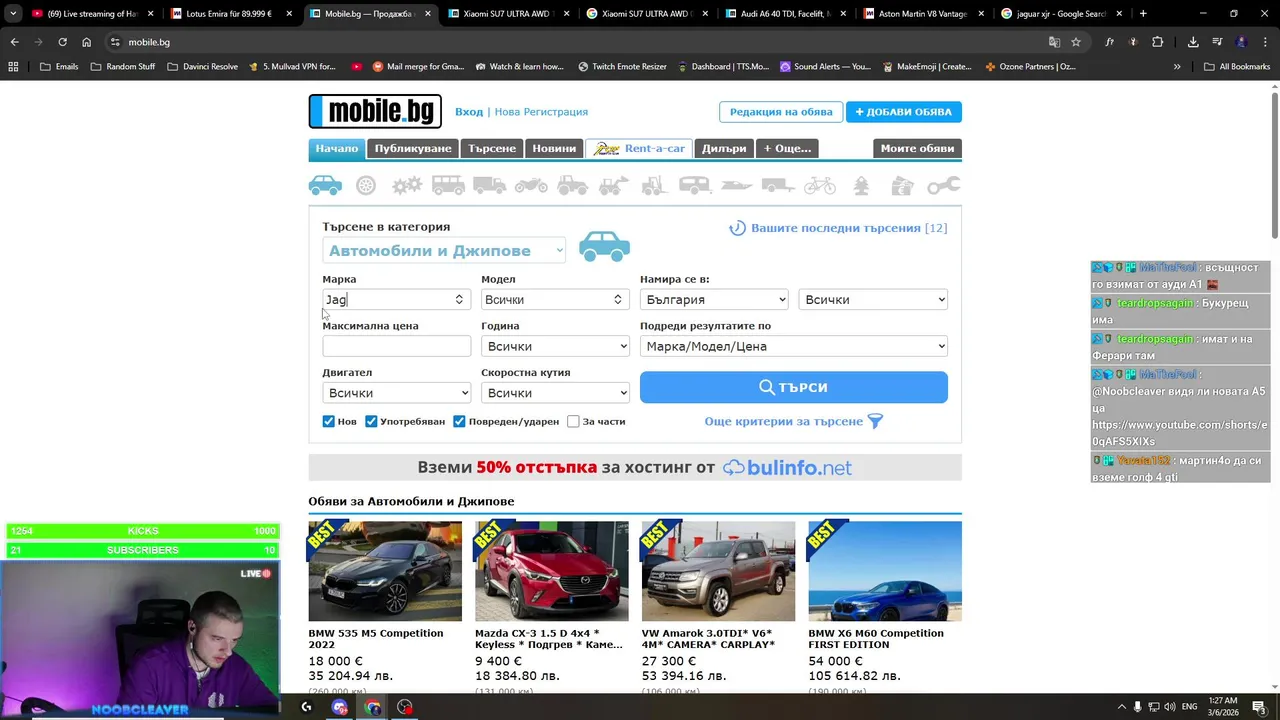Uncheck the Повреден/ударен checkbox
Image resolution: width=1280 pixels, height=720 pixels.
[x=459, y=421]
